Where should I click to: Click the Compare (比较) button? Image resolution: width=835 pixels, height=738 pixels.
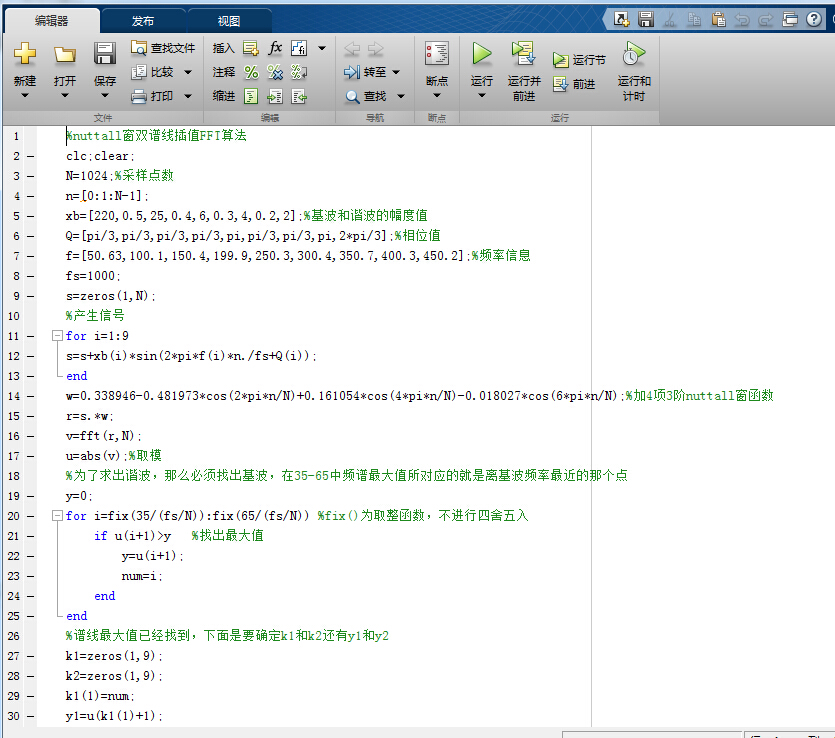coord(153,72)
